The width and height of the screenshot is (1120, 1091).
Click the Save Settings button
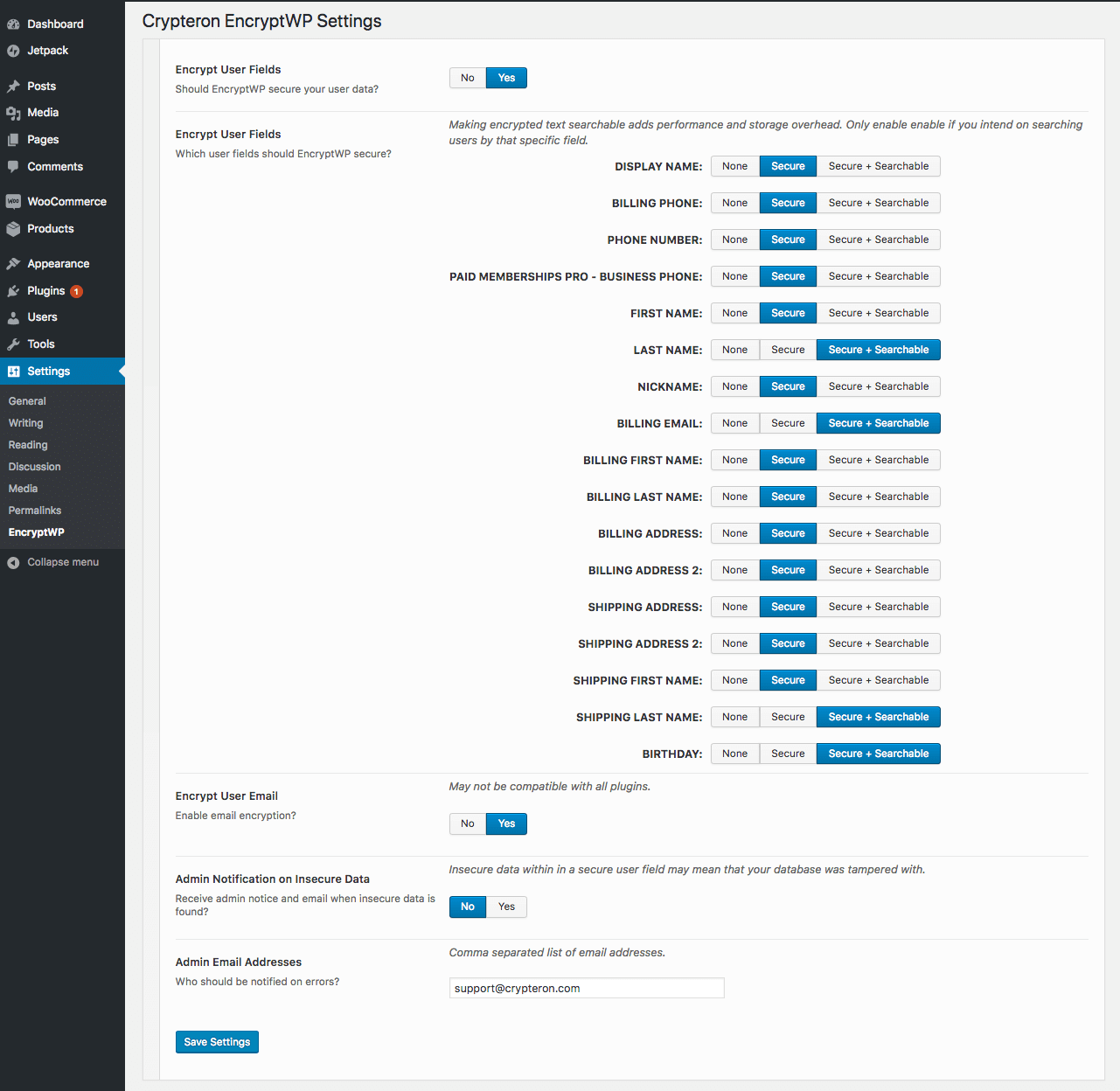tap(217, 1042)
